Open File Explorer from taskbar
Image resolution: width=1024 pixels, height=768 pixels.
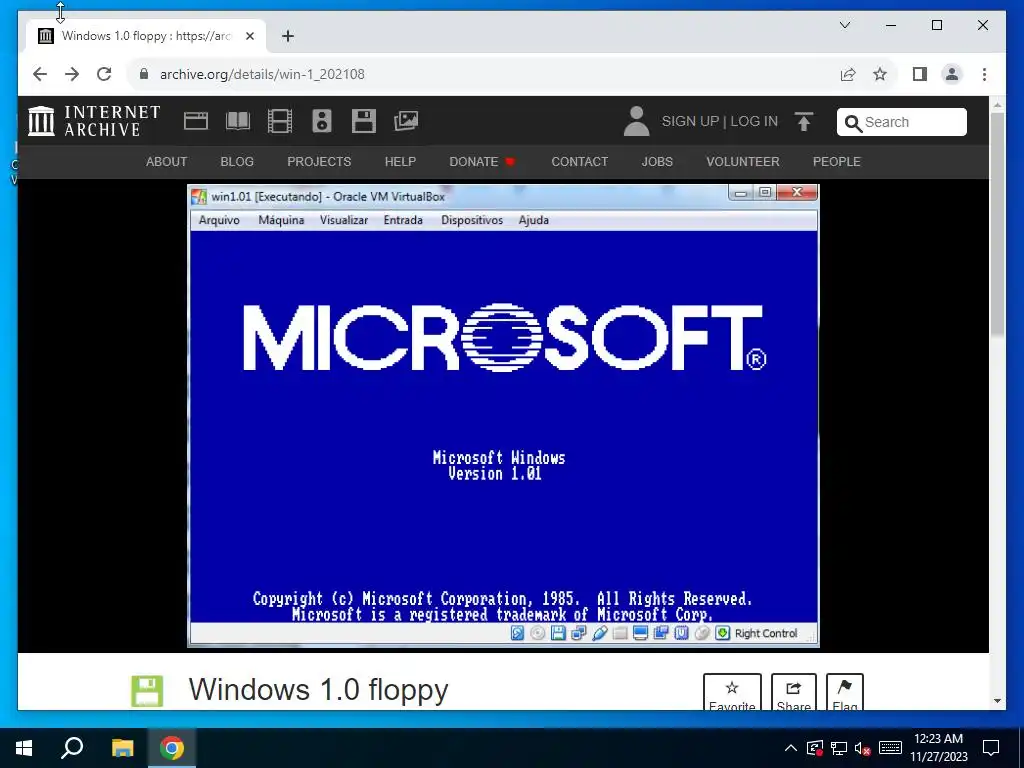click(122, 748)
